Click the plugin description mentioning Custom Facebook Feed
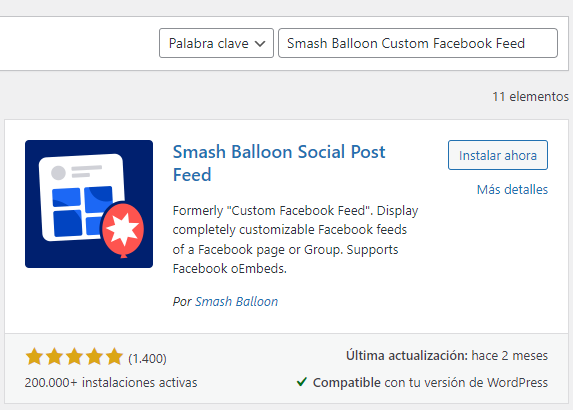The width and height of the screenshot is (573, 410). (295, 239)
